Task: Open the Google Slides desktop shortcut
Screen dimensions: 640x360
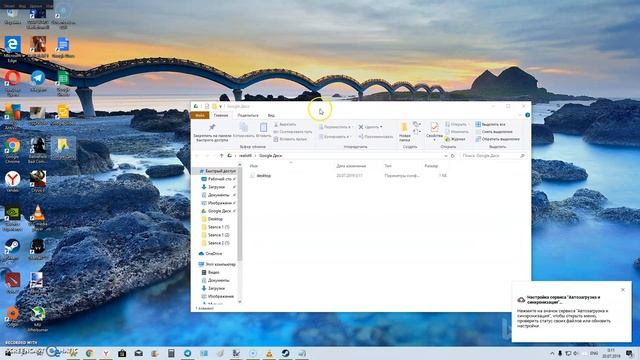Action: [63, 114]
